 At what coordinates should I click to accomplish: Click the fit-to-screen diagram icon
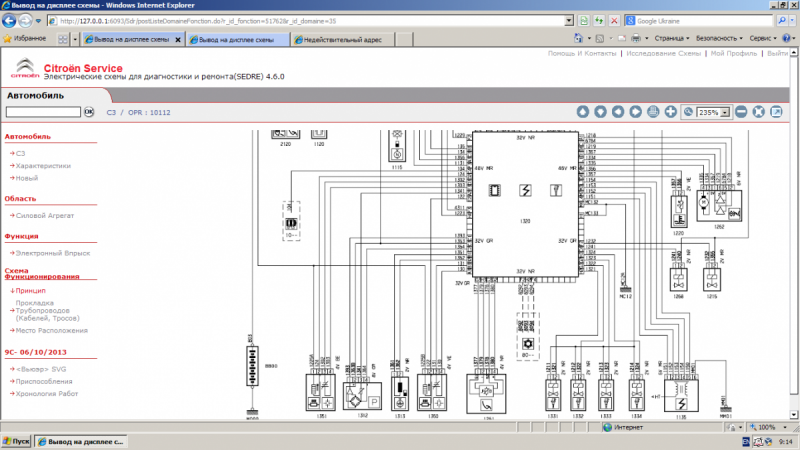[758, 112]
